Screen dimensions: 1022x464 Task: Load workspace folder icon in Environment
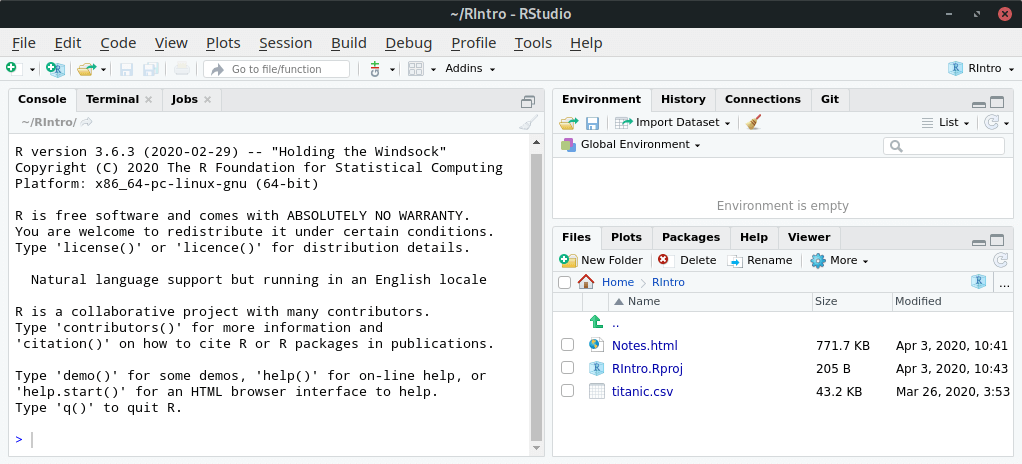click(569, 123)
